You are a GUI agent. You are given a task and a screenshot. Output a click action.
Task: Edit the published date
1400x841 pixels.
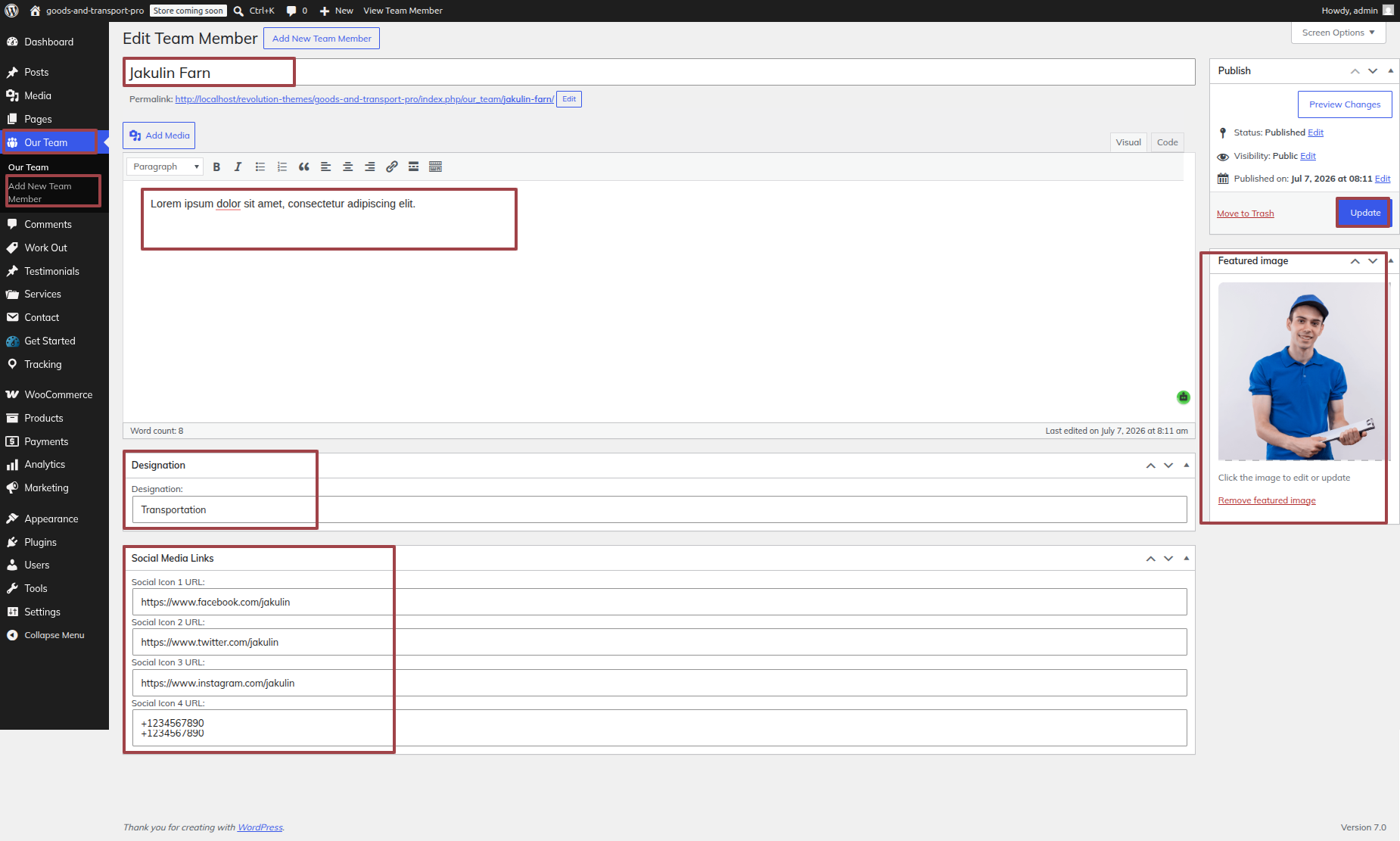pyautogui.click(x=1383, y=179)
